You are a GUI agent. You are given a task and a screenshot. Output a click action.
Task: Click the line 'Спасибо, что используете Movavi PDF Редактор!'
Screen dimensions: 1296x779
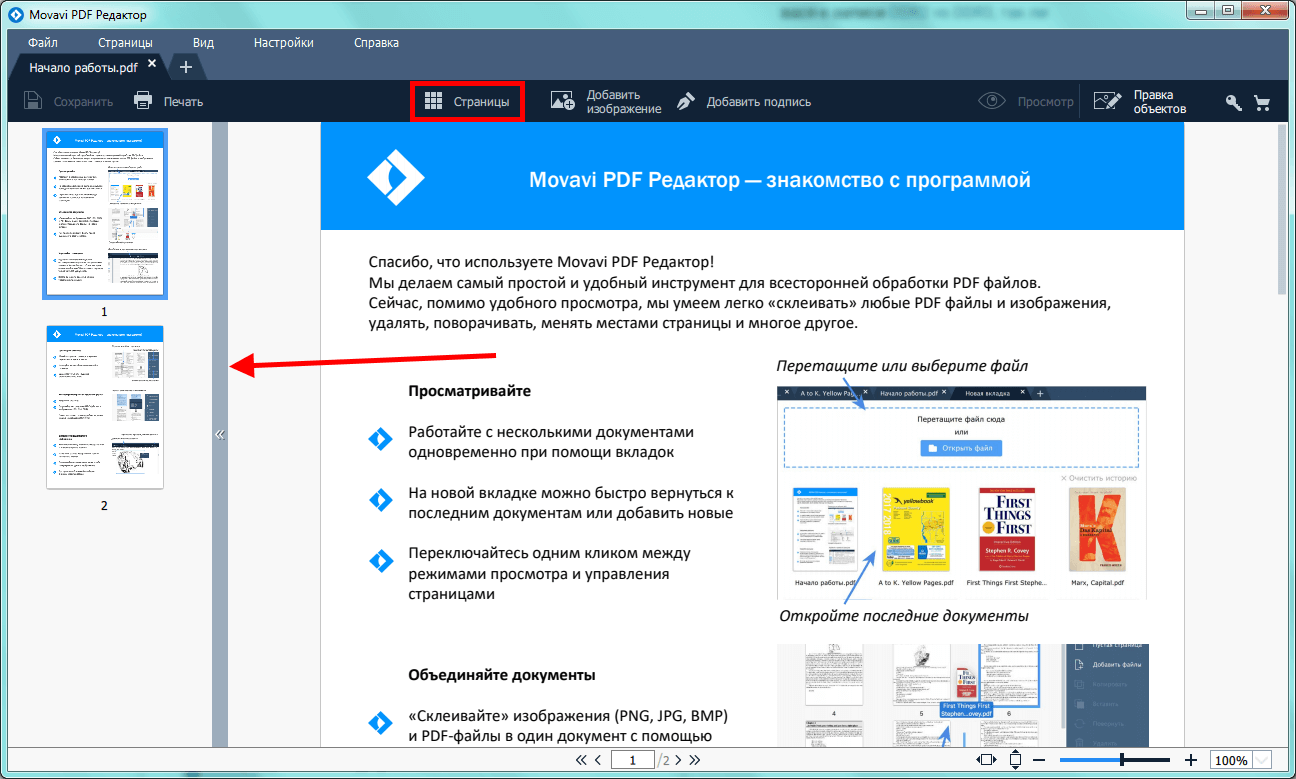(x=541, y=261)
